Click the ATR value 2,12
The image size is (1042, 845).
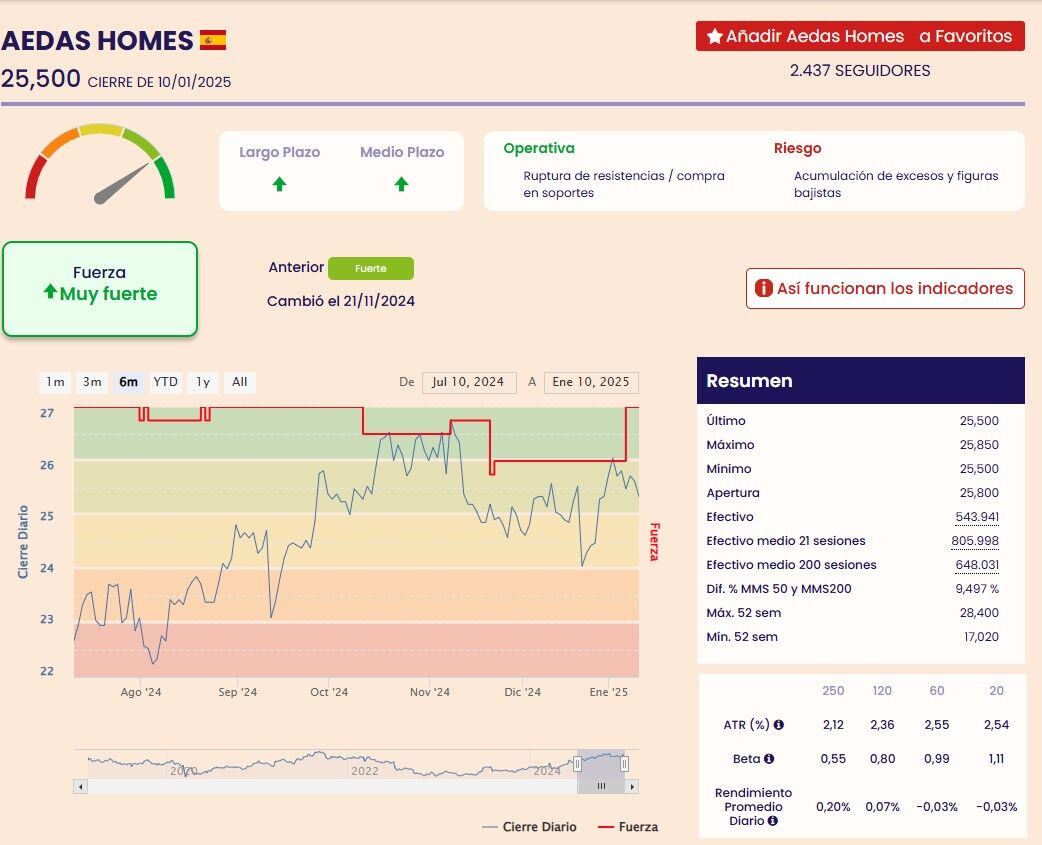point(833,725)
